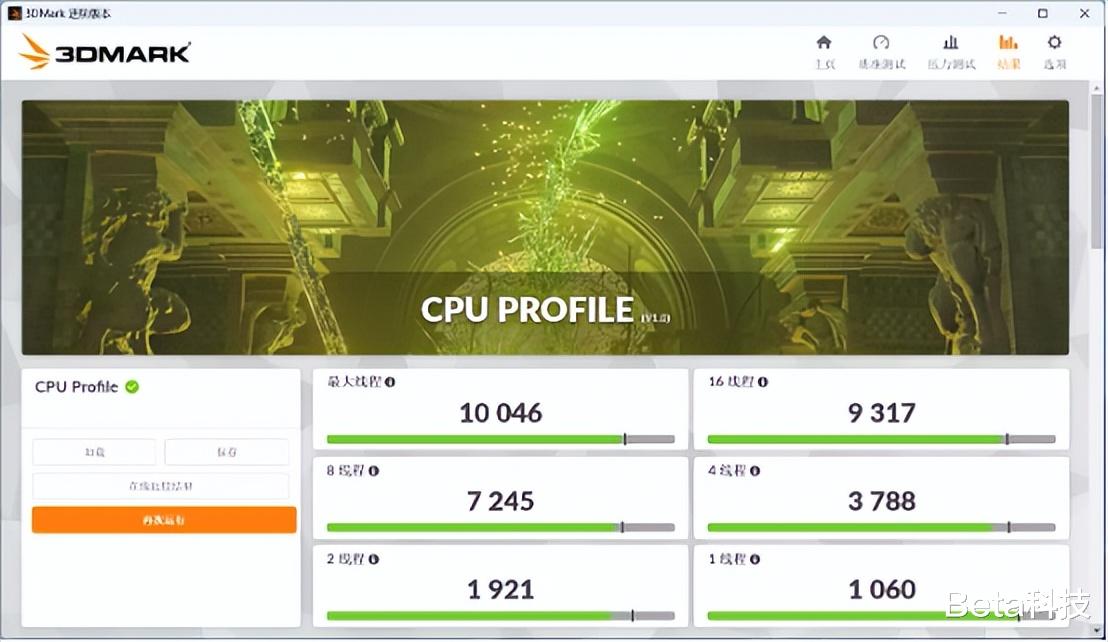Close the 3DMark window
Image resolution: width=1108 pixels, height=642 pixels.
click(x=1085, y=13)
